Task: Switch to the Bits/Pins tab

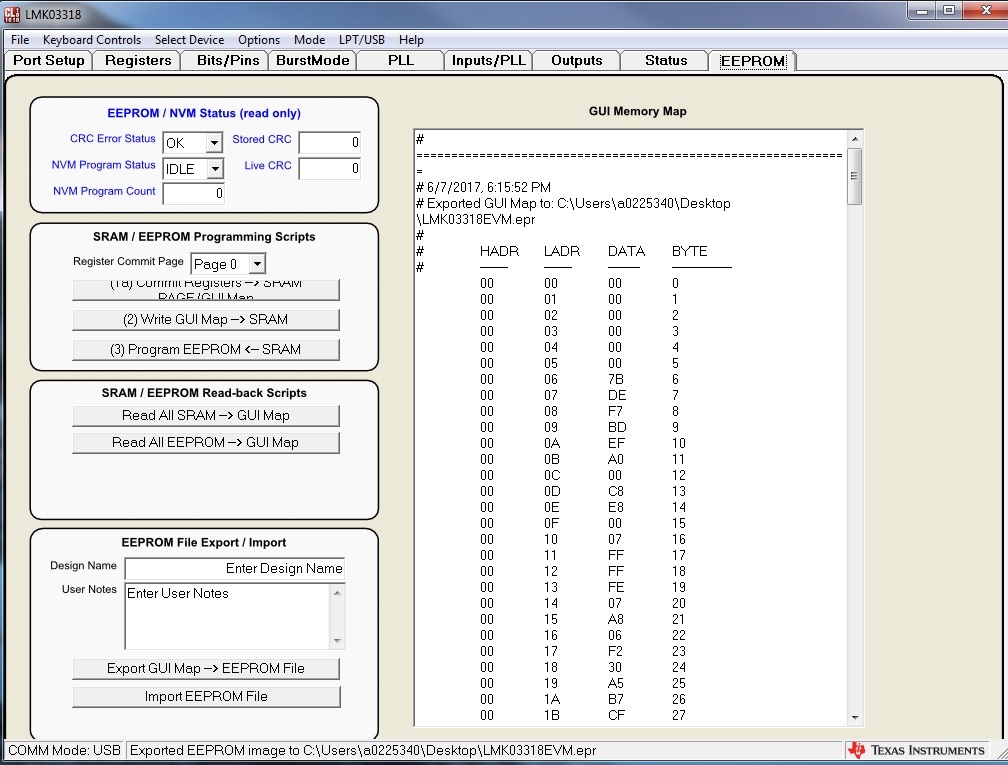Action: 228,60
